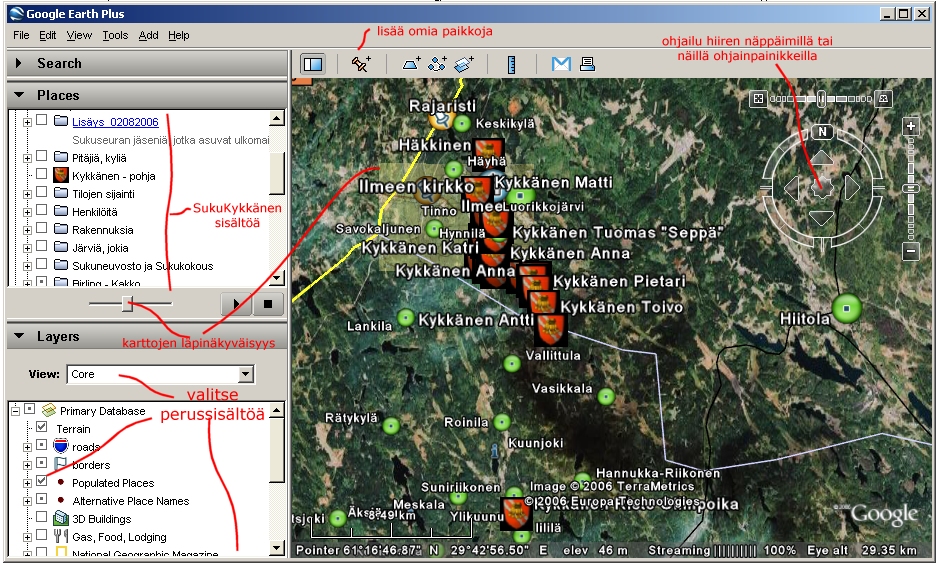Select the borders layer item

[91, 465]
